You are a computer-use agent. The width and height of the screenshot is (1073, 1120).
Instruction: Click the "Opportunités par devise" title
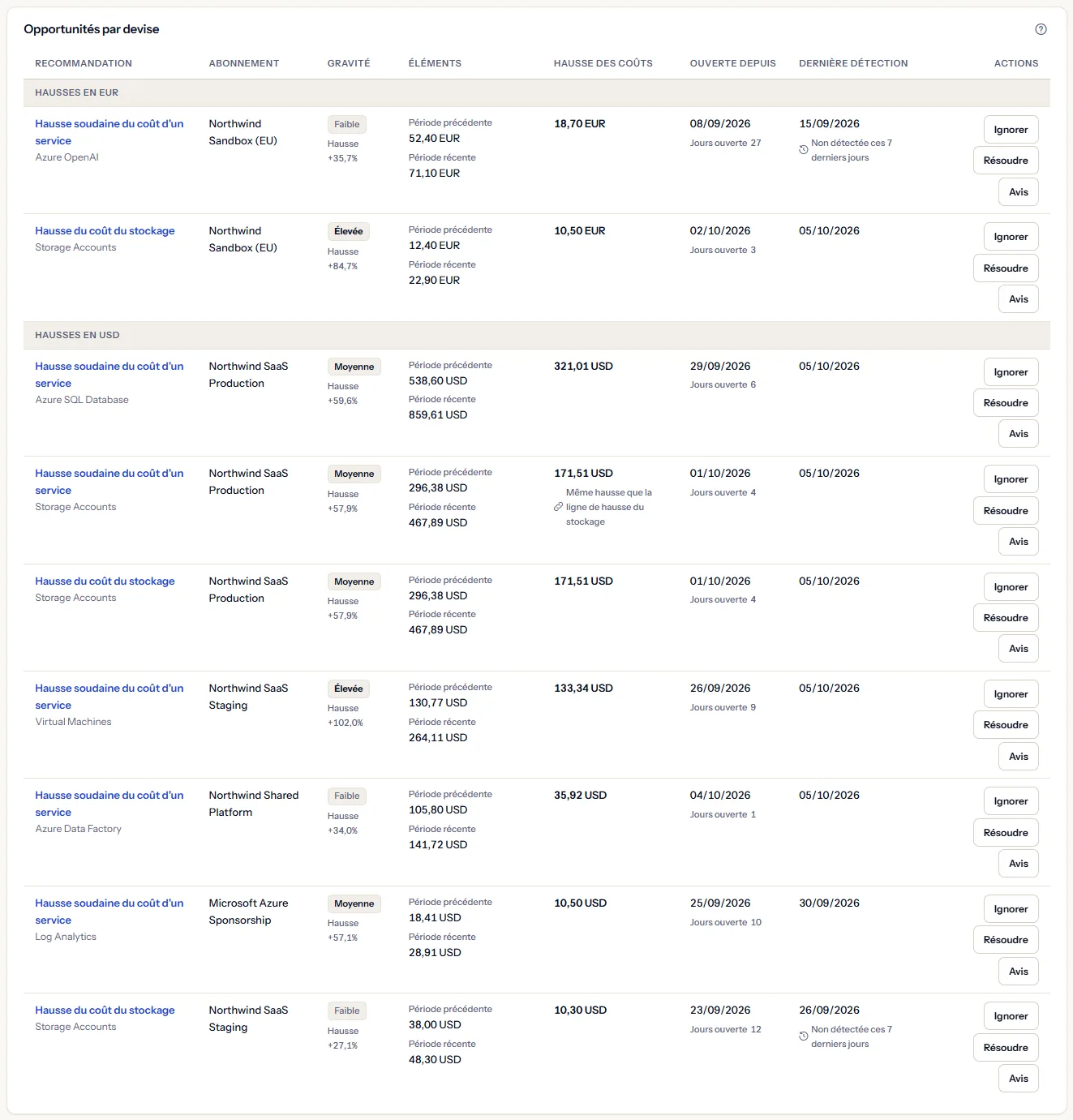(x=92, y=29)
